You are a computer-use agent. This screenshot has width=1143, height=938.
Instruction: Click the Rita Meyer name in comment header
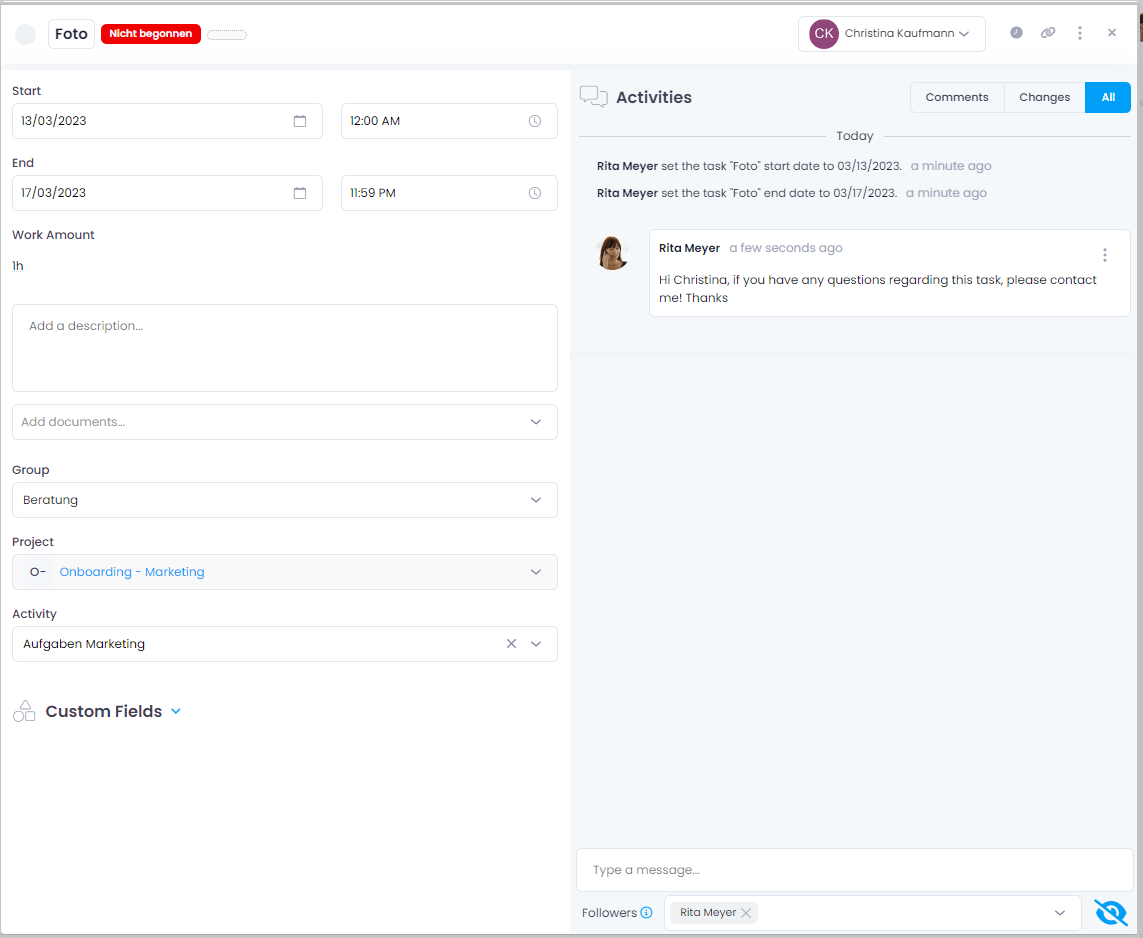pos(690,249)
